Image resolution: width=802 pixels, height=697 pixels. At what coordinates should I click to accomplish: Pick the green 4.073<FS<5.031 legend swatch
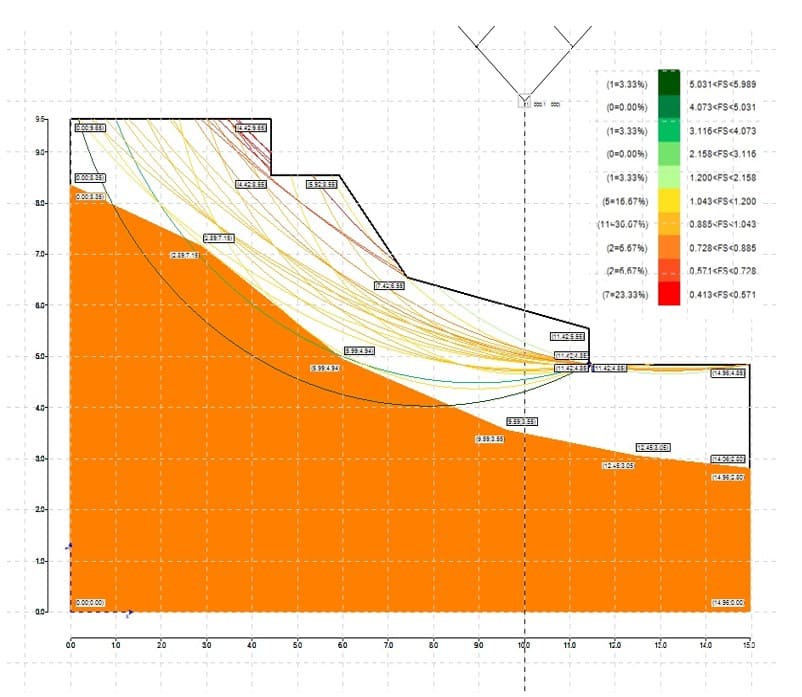tap(669, 107)
